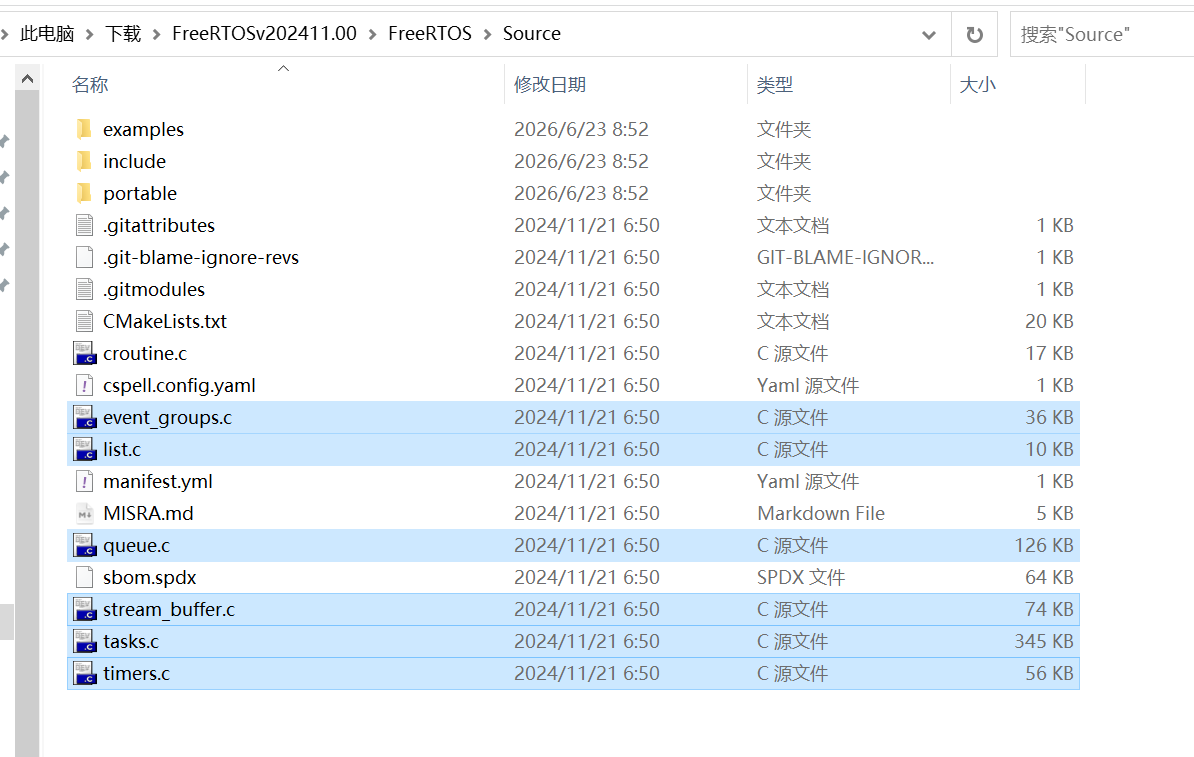This screenshot has width=1194, height=757.
Task: Navigate to 此电脑 in breadcrumb
Action: pos(47,34)
